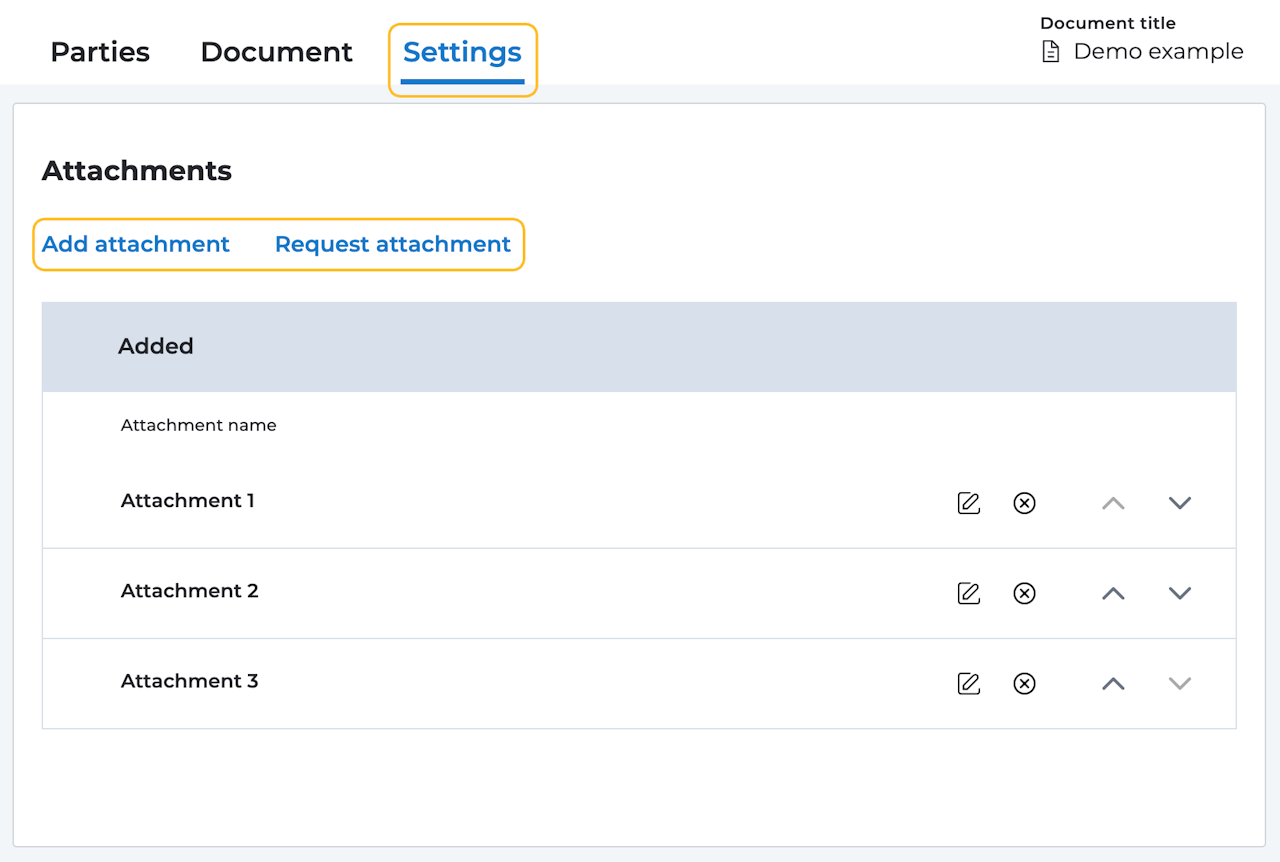Click greyed up arrow on Attachment 1

tap(1113, 503)
